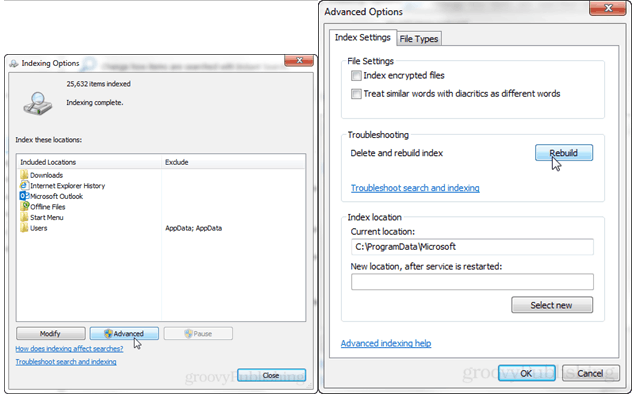
Task: Confirm Advanced Options with OK
Action: click(x=526, y=373)
